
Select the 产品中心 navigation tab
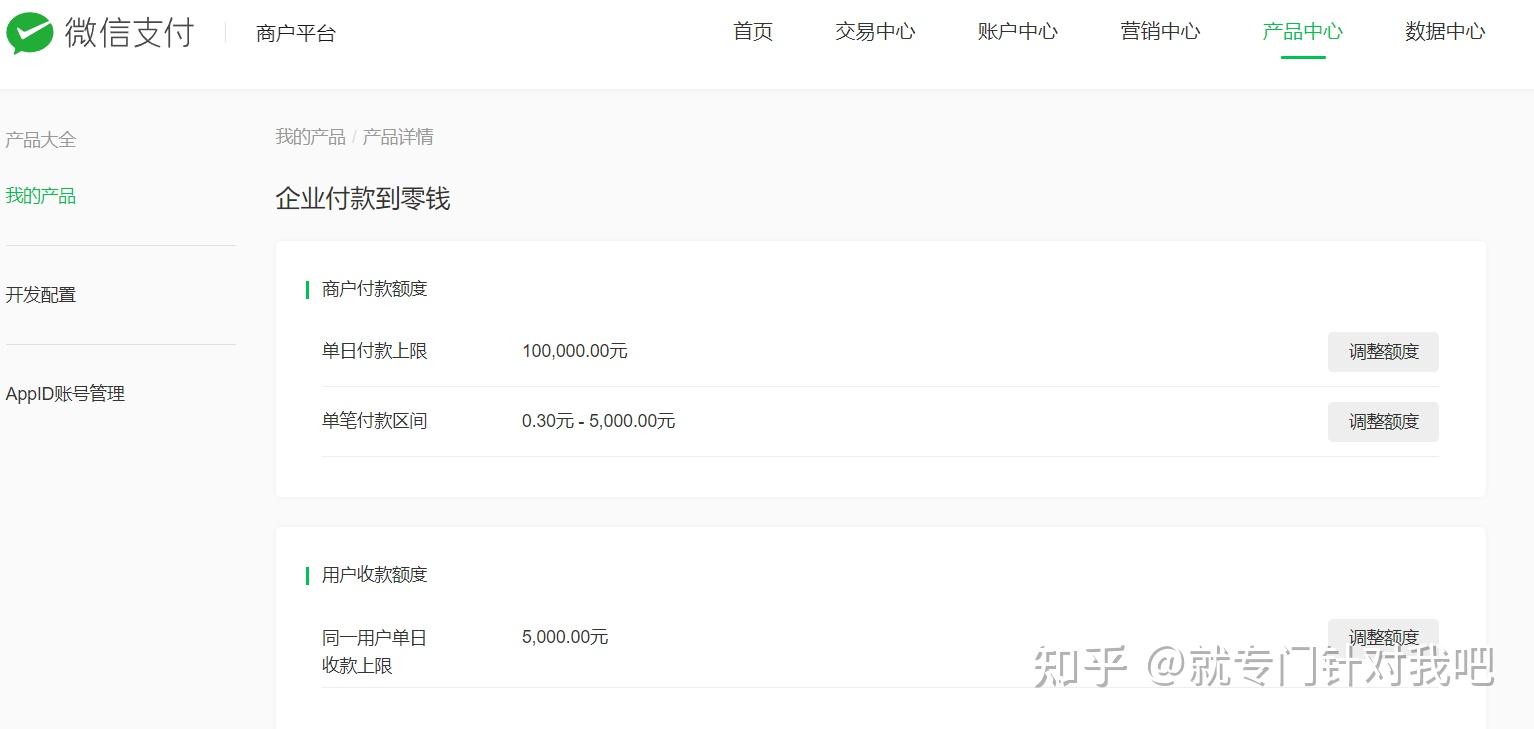1302,32
